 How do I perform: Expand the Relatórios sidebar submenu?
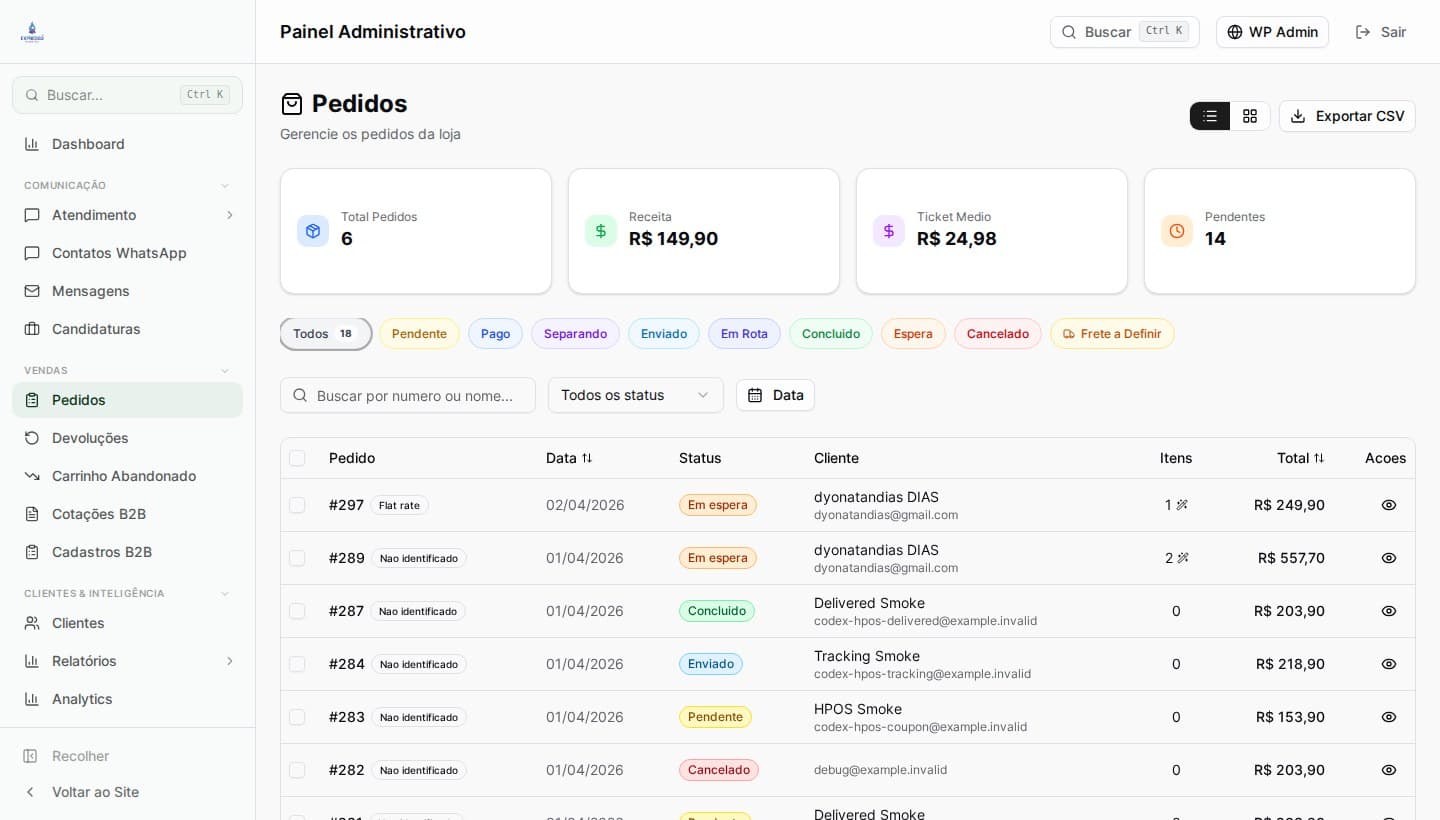click(229, 661)
